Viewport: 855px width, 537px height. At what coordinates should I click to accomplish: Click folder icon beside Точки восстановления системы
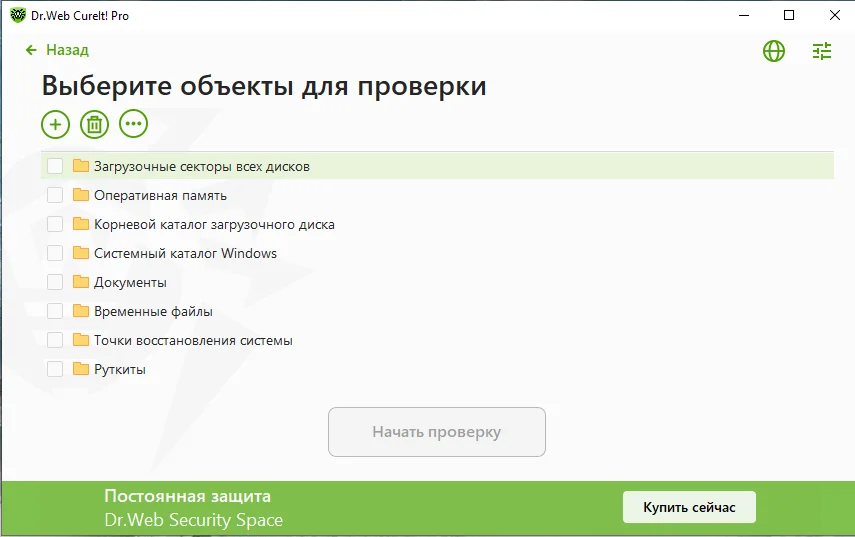point(81,340)
